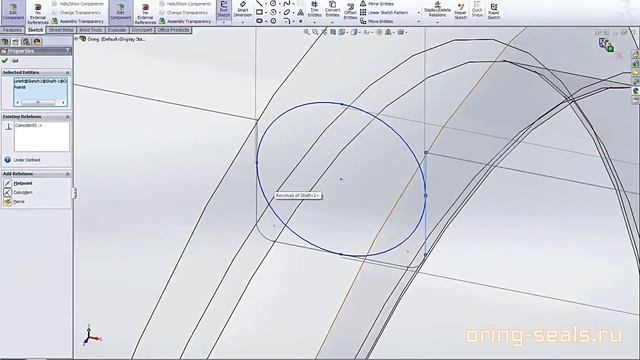Select the Rectangle sketch tool

[x=259, y=12]
